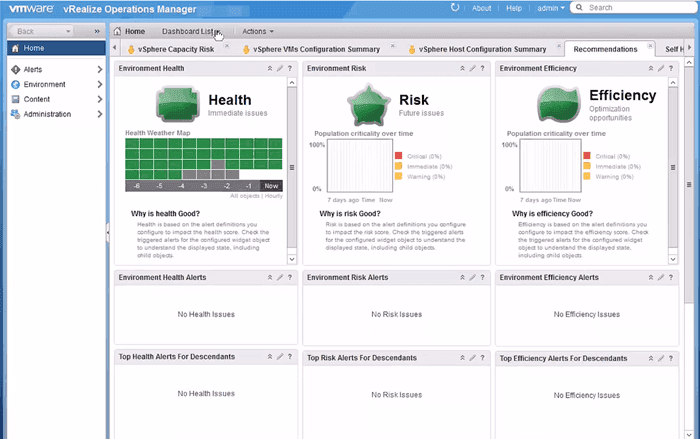Open Content in the navigation pane
Image resolution: width=700 pixels, height=439 pixels.
click(37, 99)
